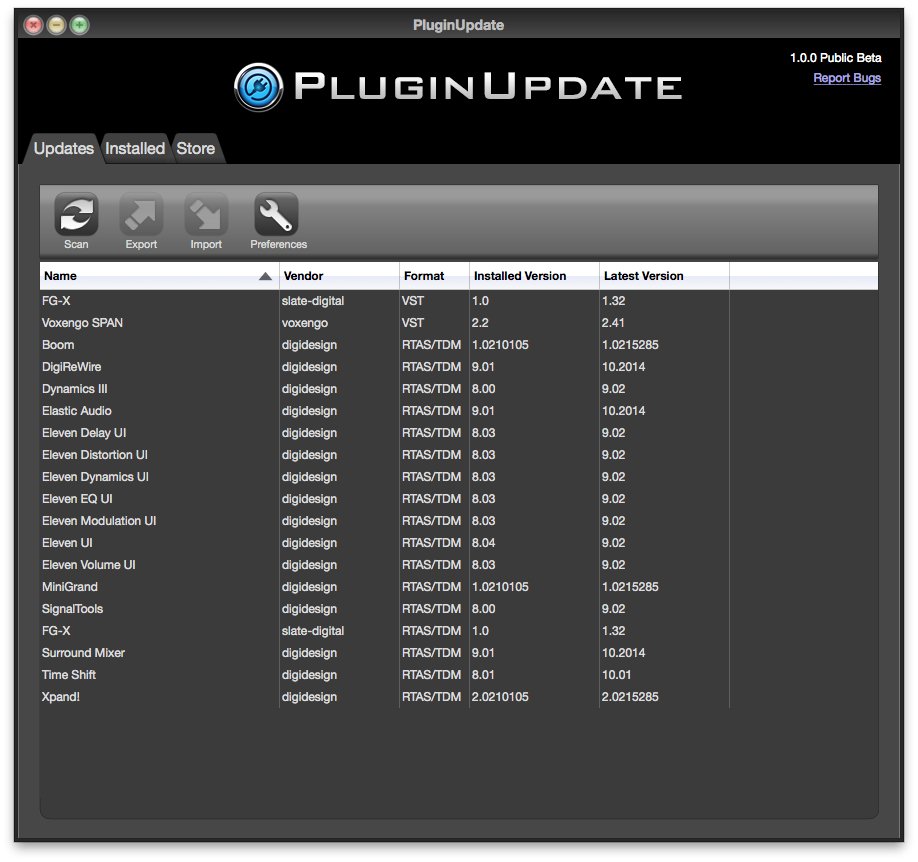This screenshot has width=918, height=862.
Task: Sort by the Vendor column header
Action: point(340,276)
